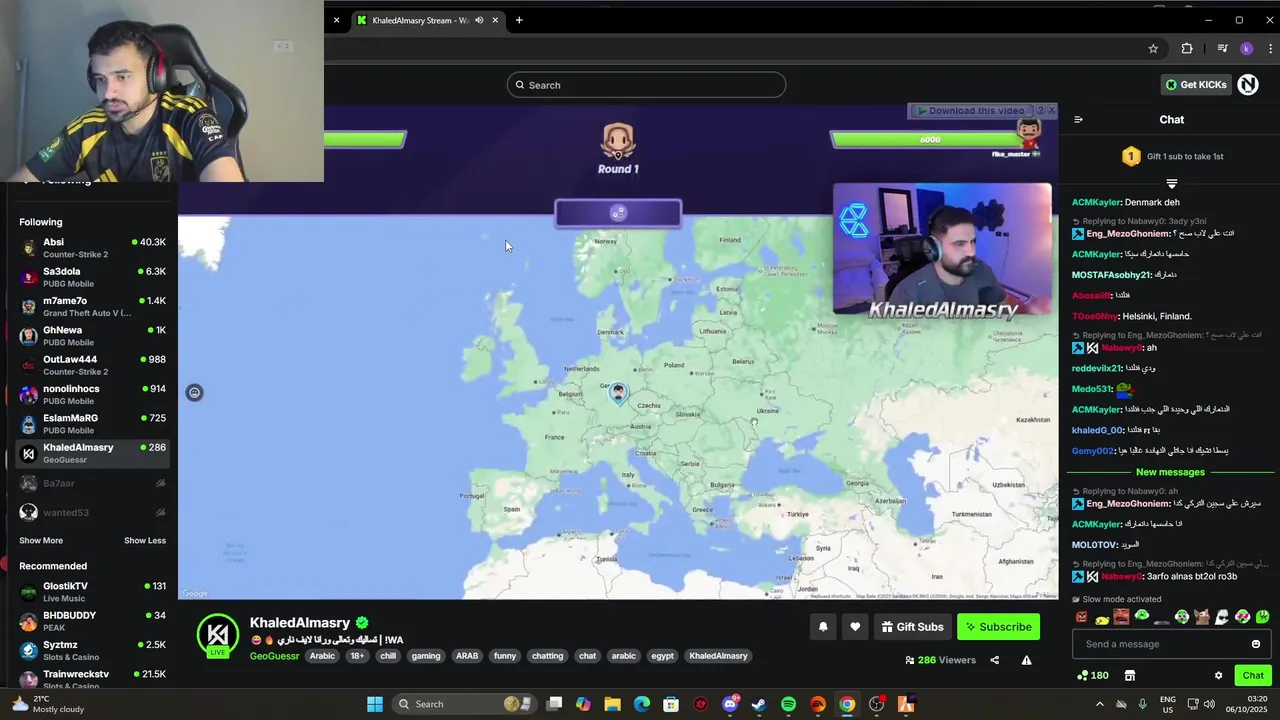Select the funny tag

505,656
